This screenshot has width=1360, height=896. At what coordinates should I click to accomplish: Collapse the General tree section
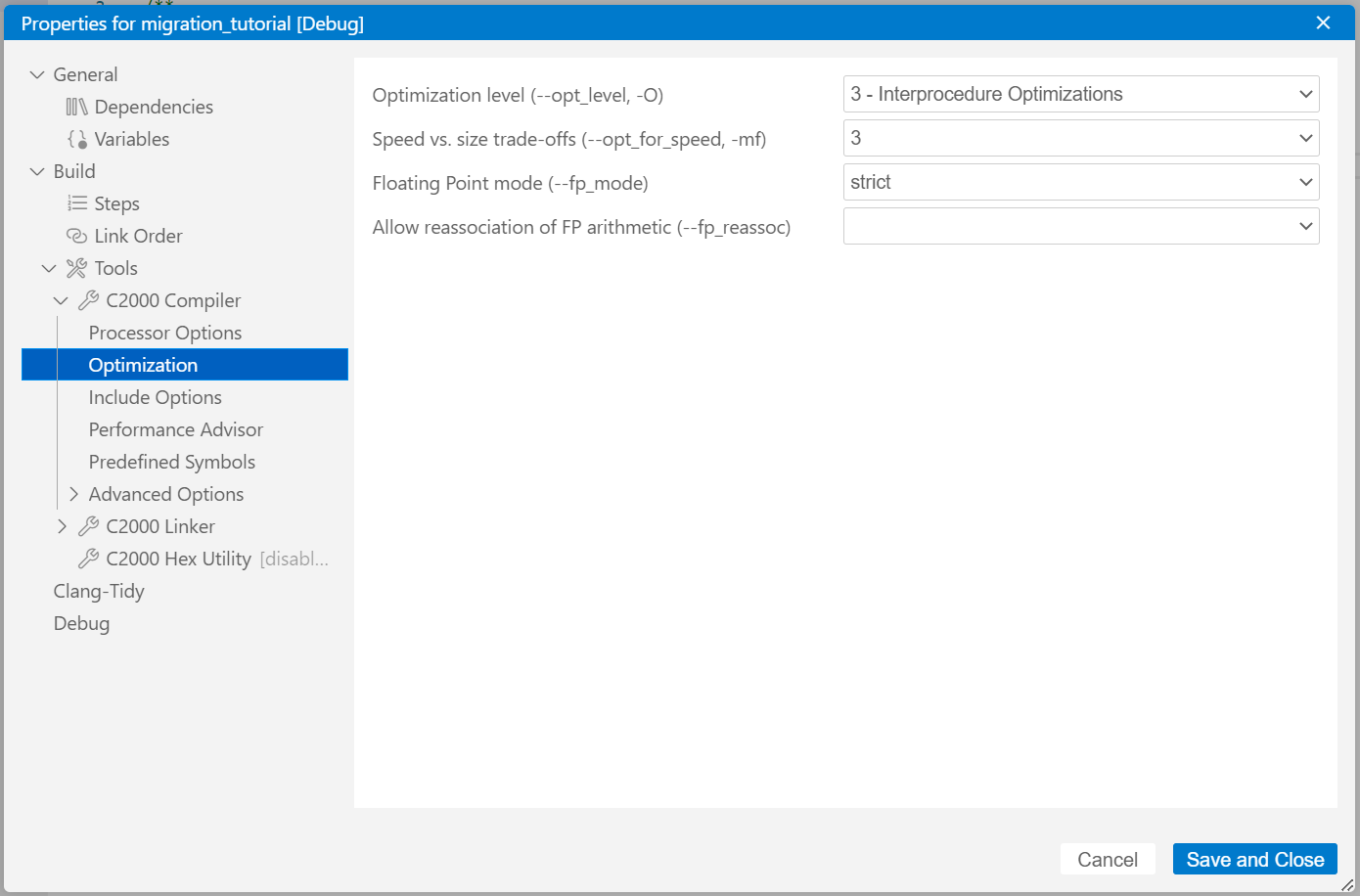click(x=37, y=74)
